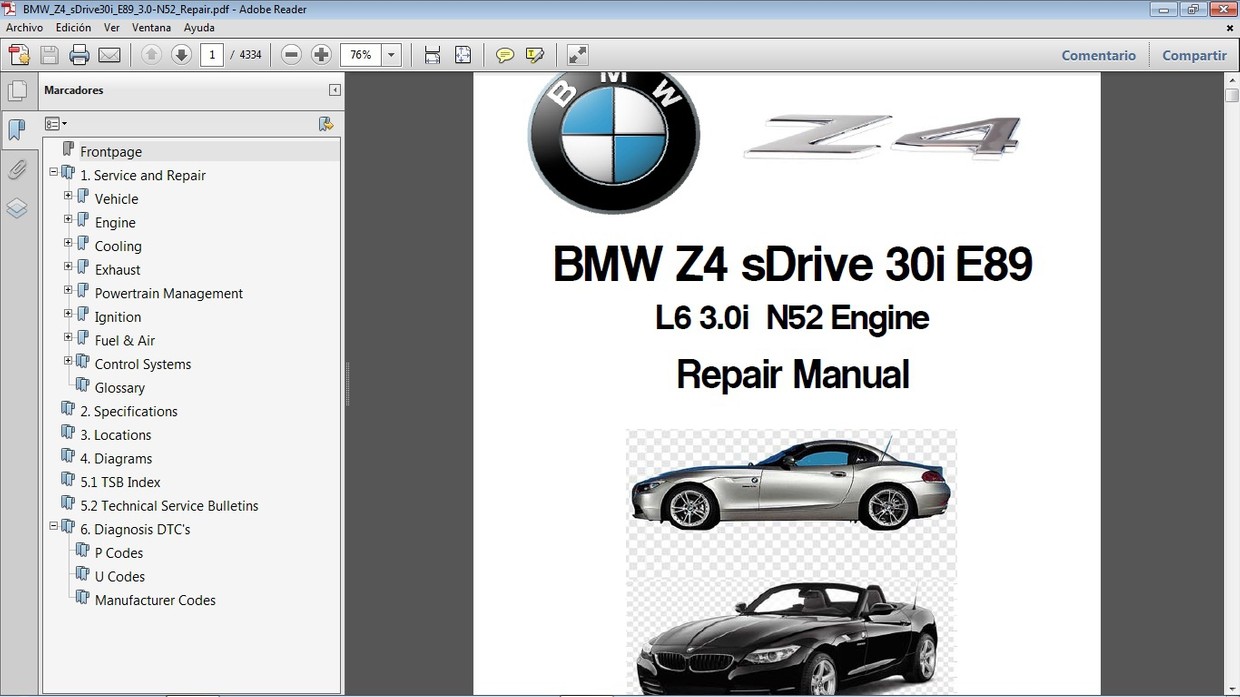Click the Compartir button
Image resolution: width=1240 pixels, height=697 pixels.
(1194, 55)
